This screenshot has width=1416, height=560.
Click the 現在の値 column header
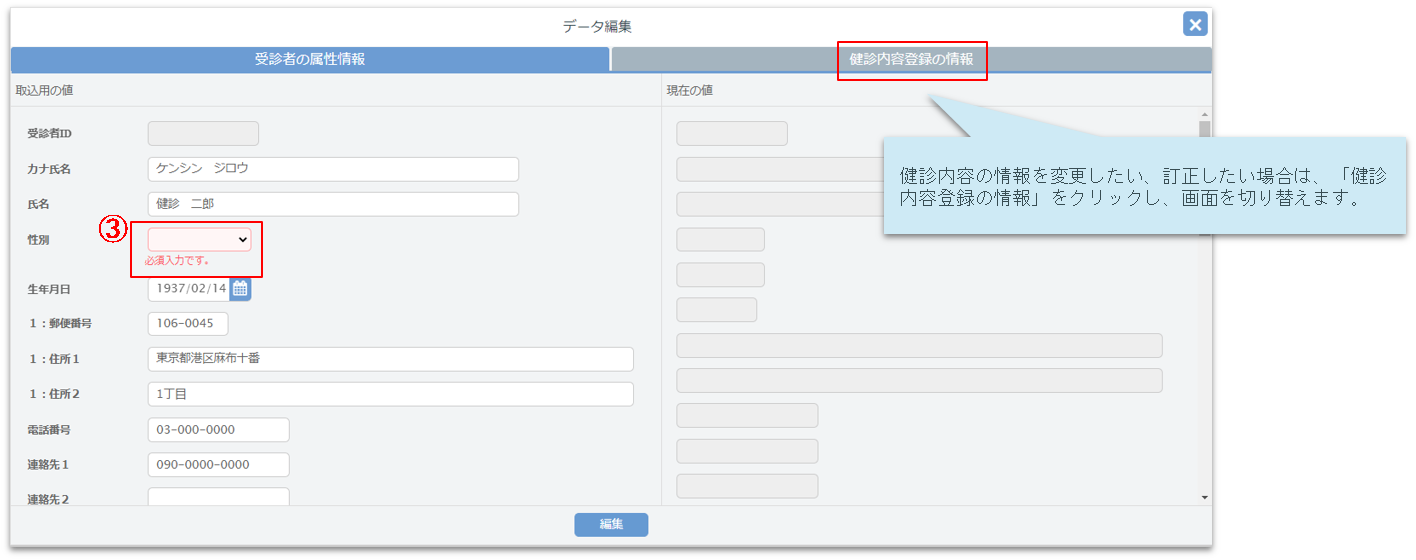pos(690,91)
